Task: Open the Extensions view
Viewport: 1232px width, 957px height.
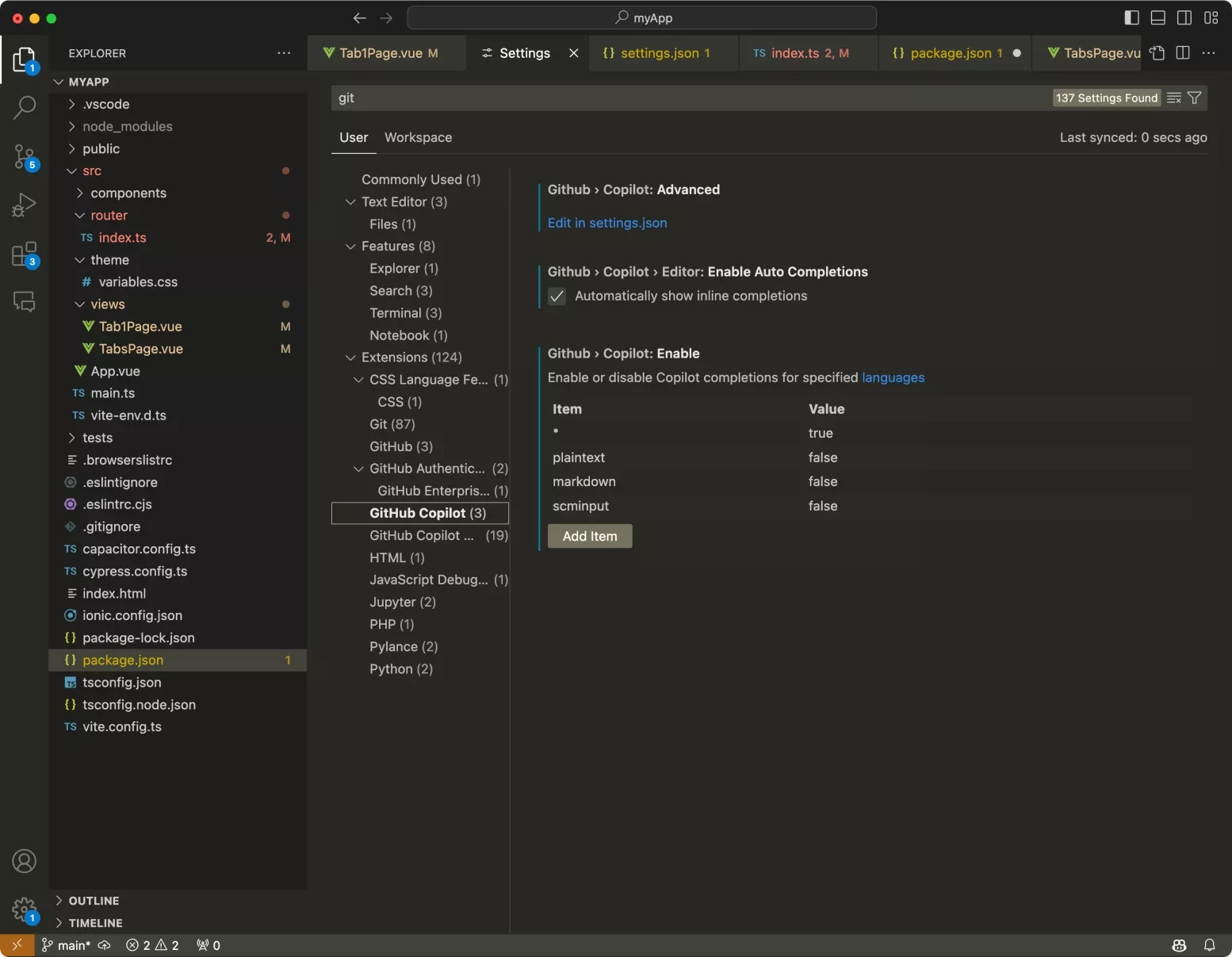Action: (x=24, y=255)
